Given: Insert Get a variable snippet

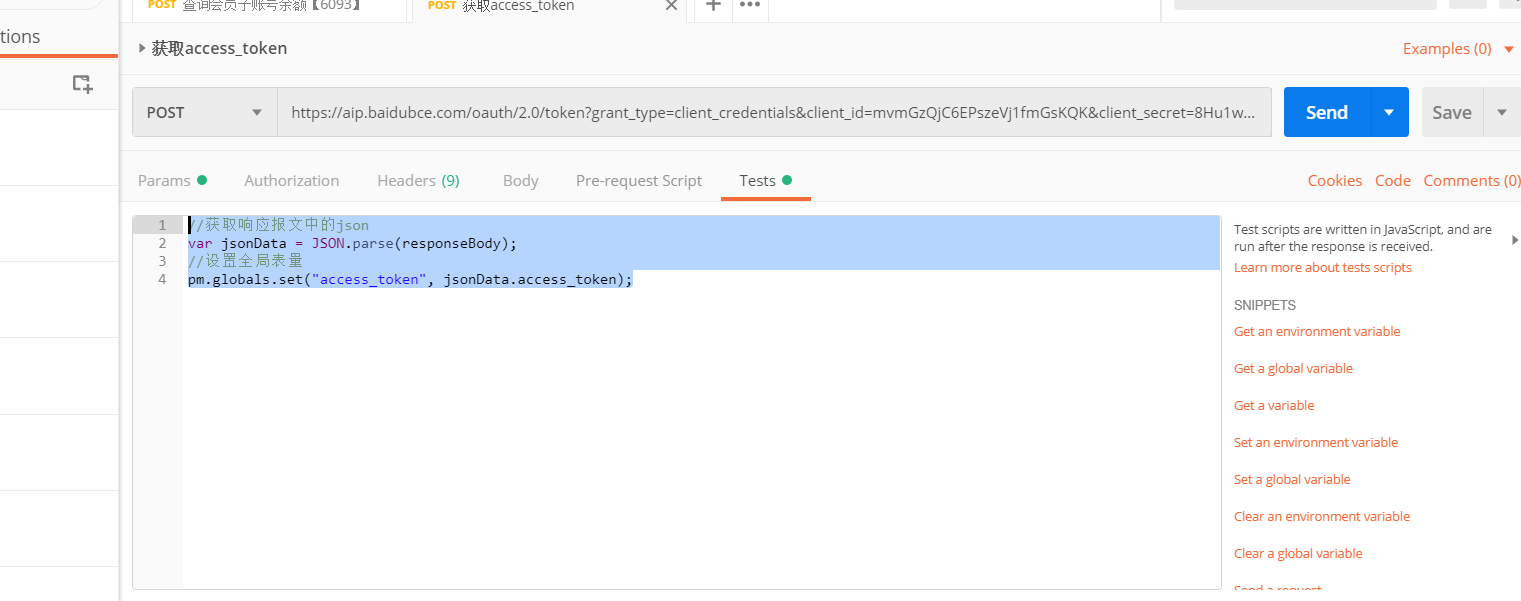Looking at the screenshot, I should 1274,405.
